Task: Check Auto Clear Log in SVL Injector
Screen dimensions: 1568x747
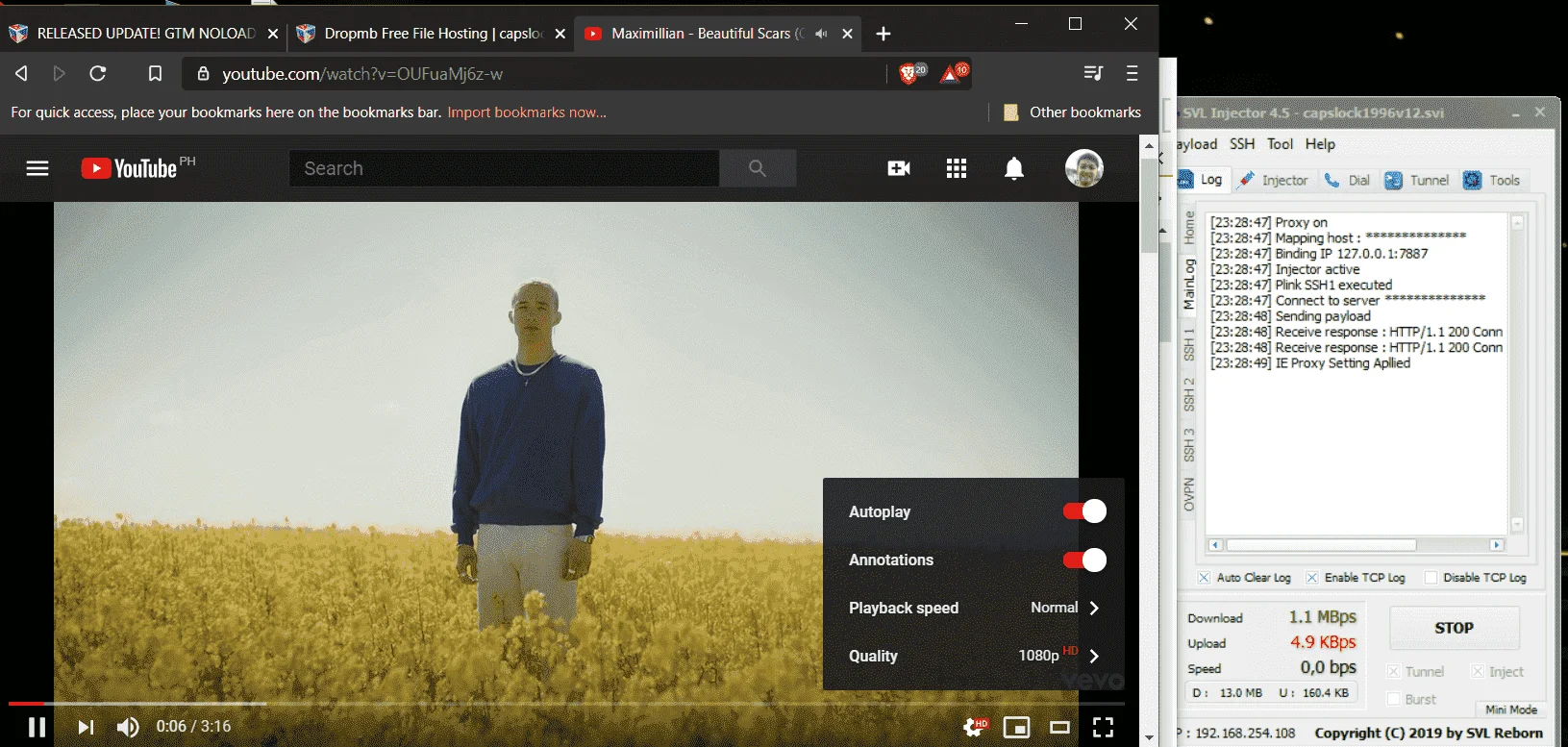Action: (1204, 578)
